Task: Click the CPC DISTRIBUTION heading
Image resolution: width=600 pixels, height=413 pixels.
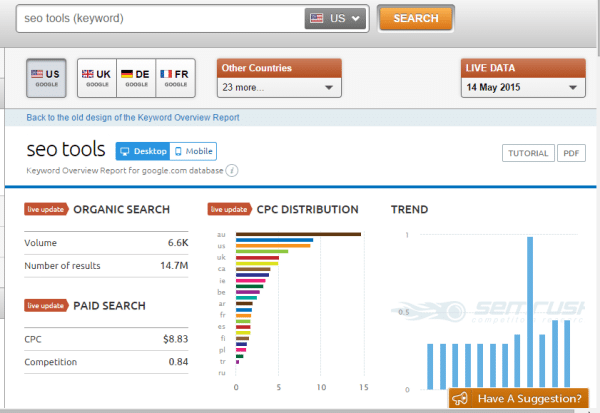Action: point(308,209)
